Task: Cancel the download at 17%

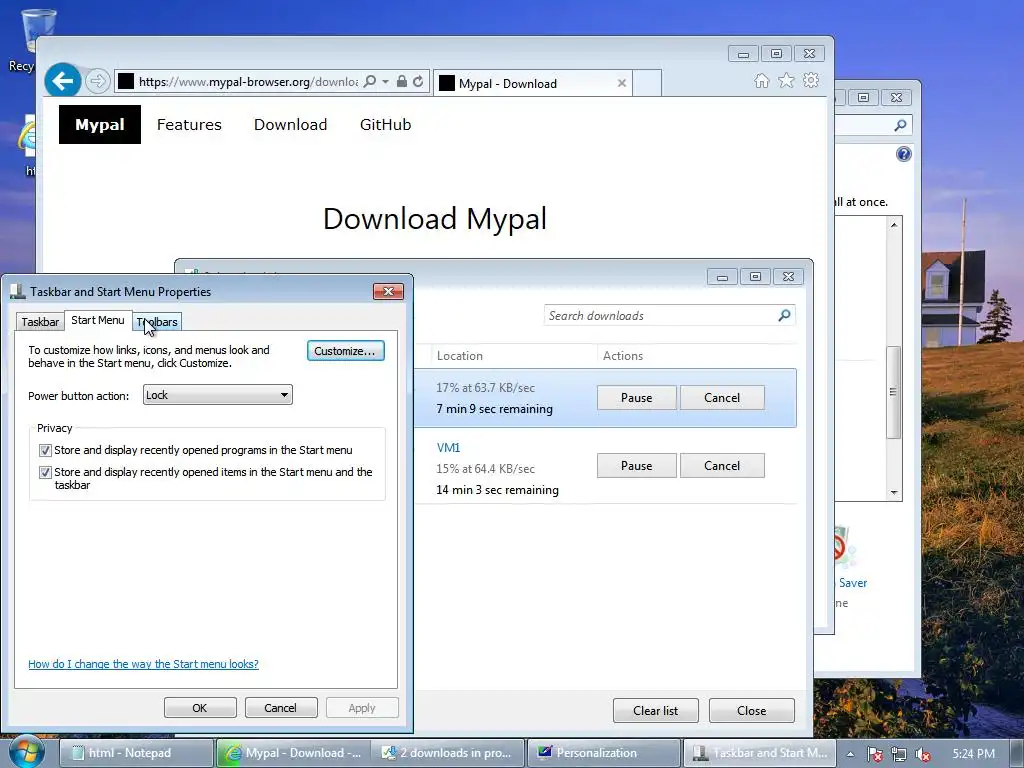Action: (722, 398)
